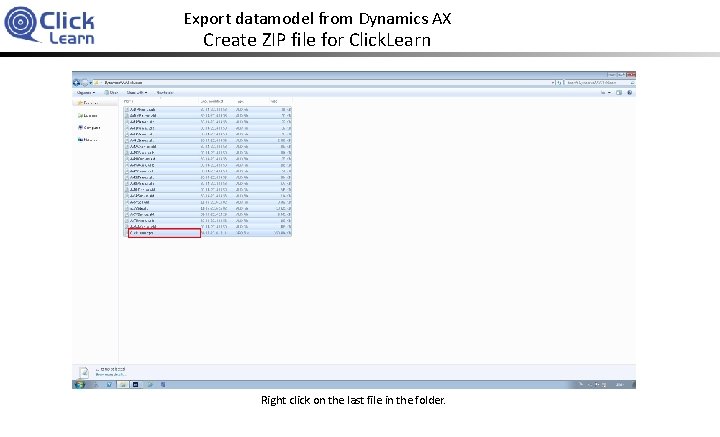Select Libraries in the navigation pane
Screen dimensions: 720x437
[x=87, y=116]
